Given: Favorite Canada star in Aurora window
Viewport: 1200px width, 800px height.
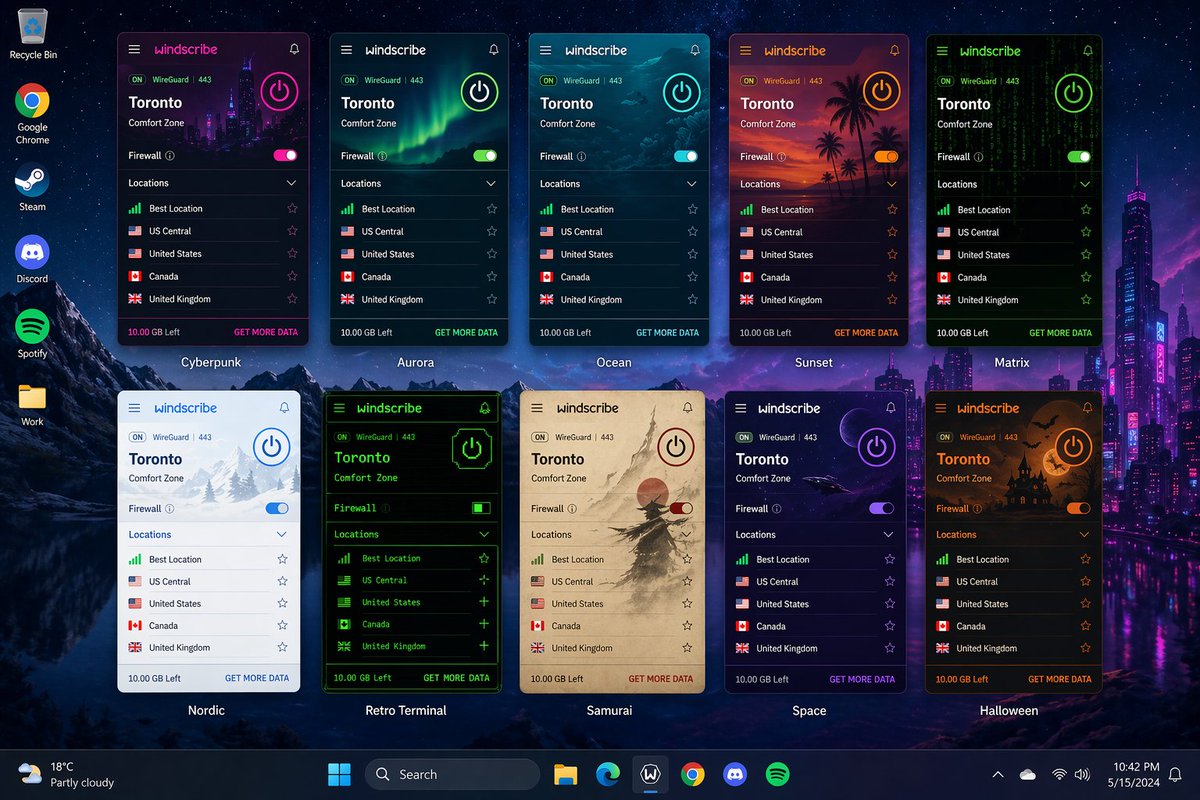Looking at the screenshot, I should coord(492,277).
